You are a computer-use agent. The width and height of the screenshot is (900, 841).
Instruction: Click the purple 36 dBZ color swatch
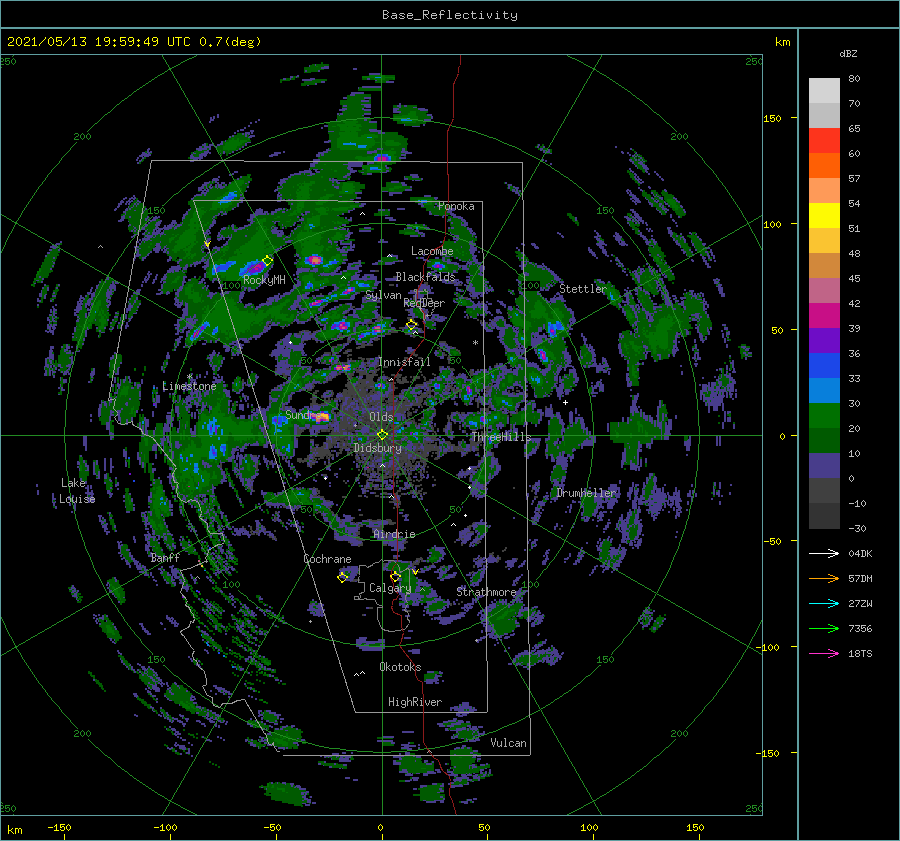824,341
